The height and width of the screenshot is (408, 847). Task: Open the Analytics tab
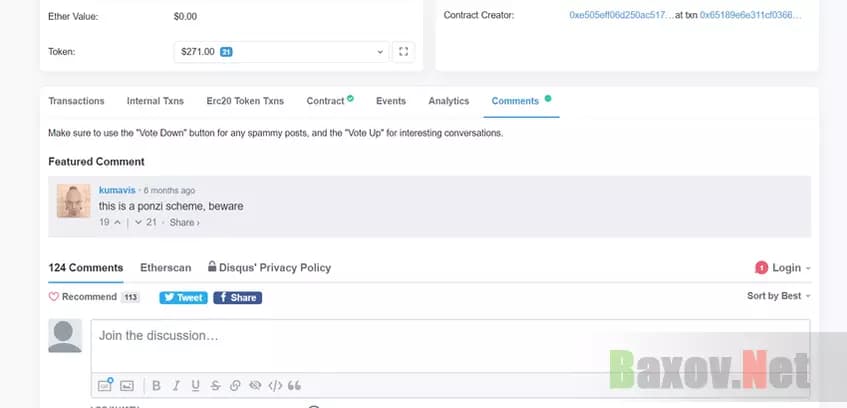(x=448, y=101)
